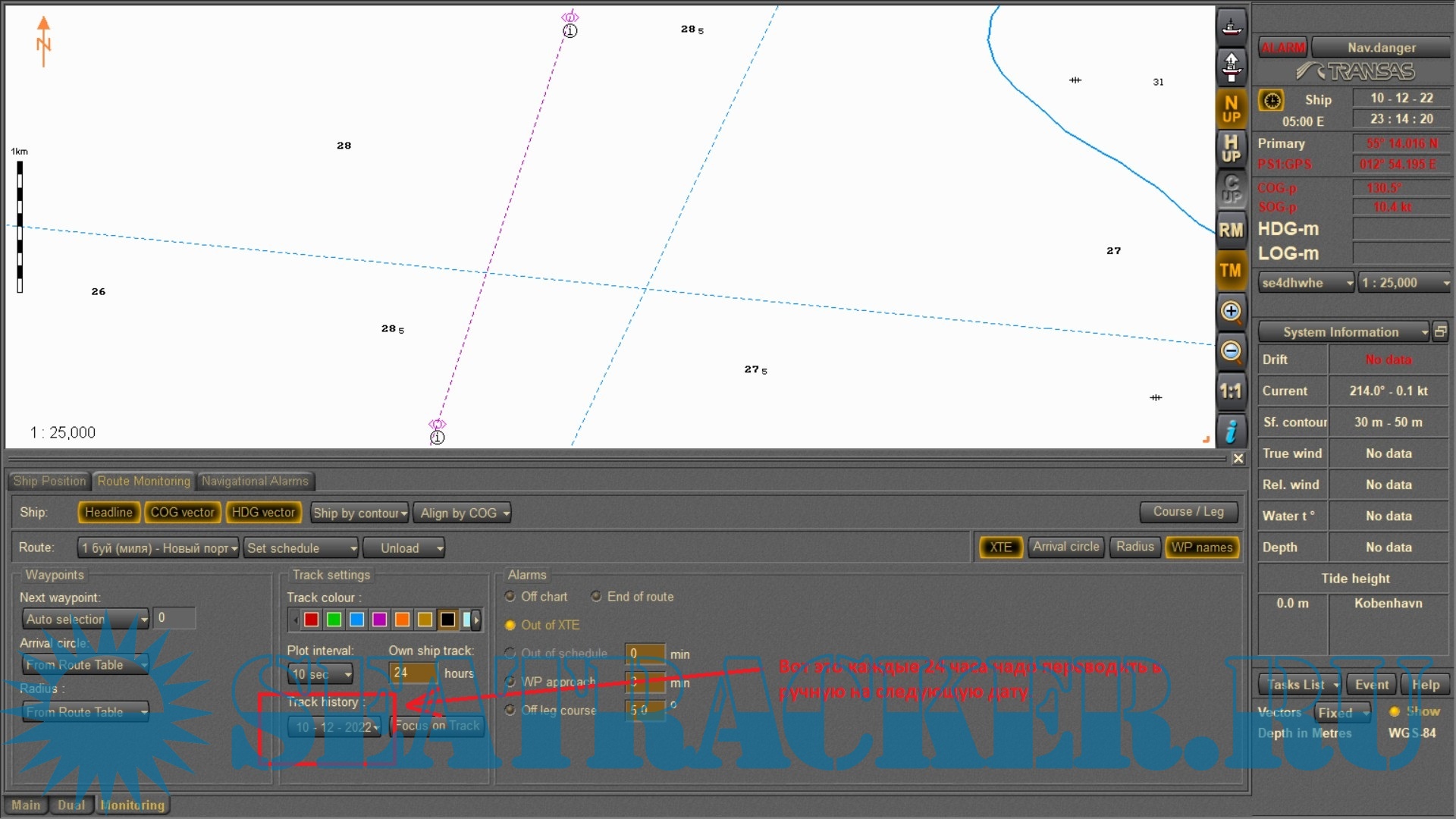Click the Focus on Track button
Screen dimensions: 1456x819
click(437, 726)
